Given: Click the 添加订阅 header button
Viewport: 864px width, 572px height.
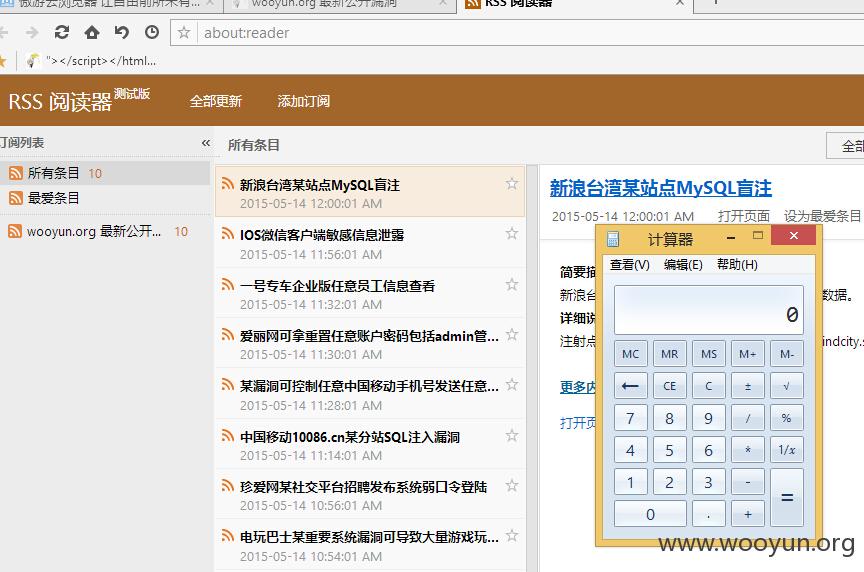Looking at the screenshot, I should [303, 101].
